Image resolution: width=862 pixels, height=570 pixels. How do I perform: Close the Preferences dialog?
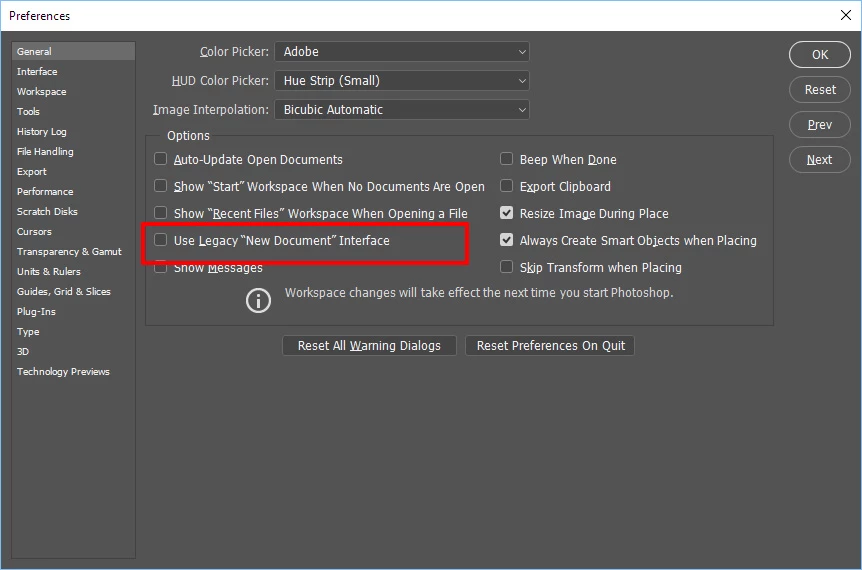tap(846, 15)
